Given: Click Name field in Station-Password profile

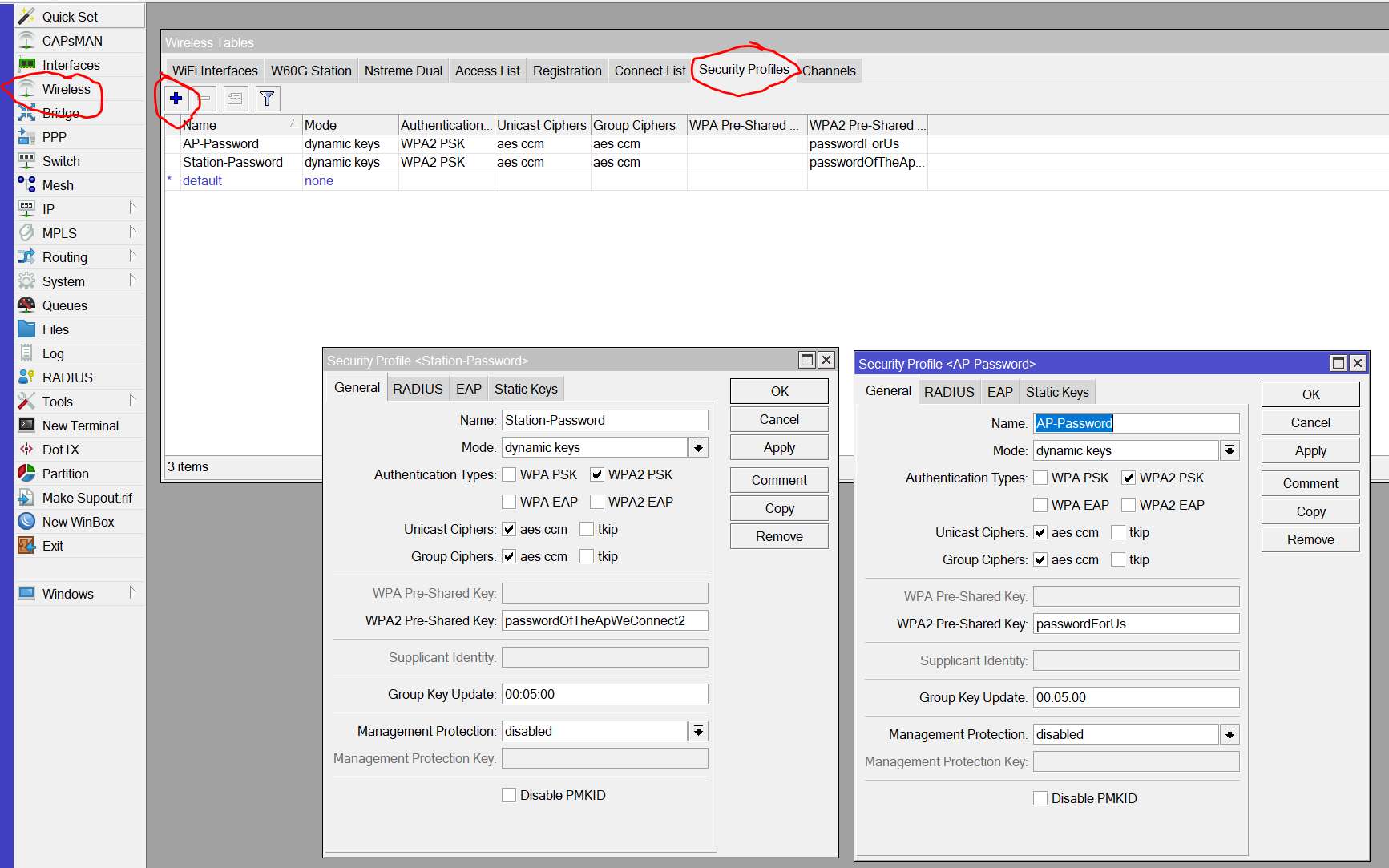Looking at the screenshot, I should (605, 420).
